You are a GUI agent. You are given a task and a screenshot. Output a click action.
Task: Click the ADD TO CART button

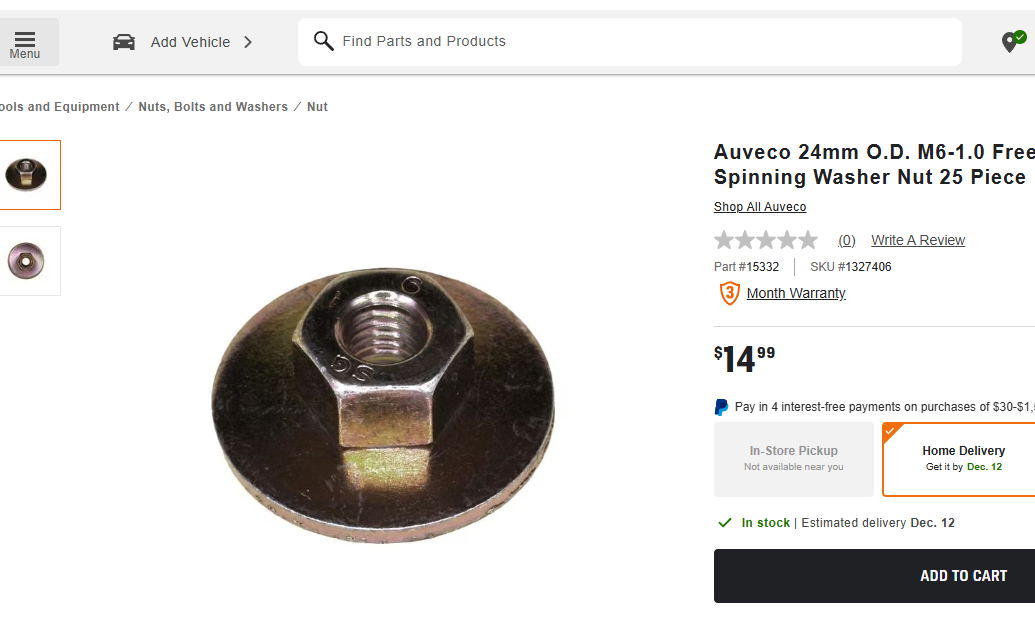963,575
